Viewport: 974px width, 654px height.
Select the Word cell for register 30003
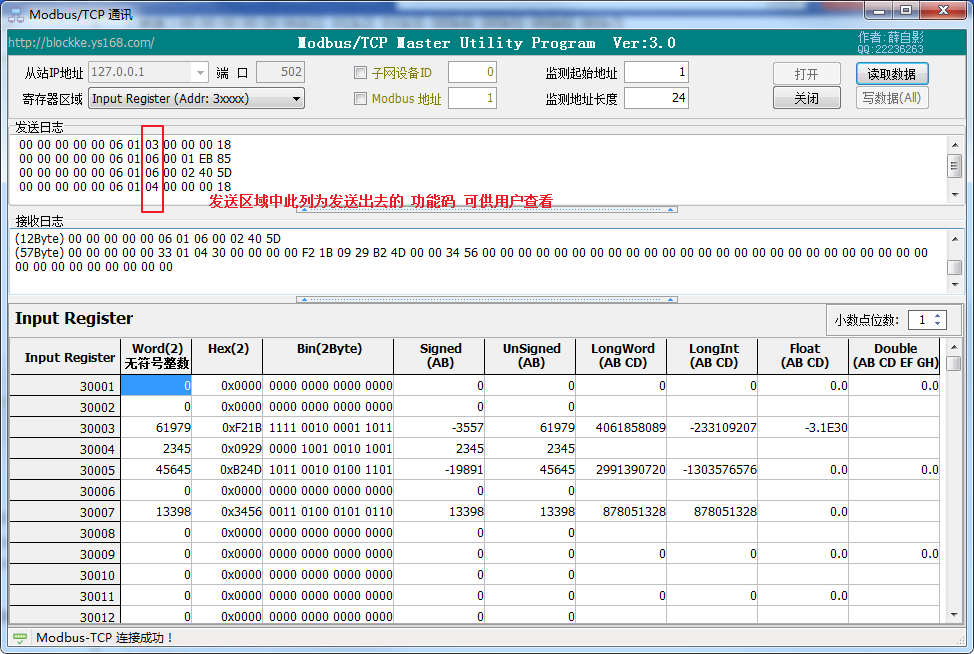pos(156,428)
